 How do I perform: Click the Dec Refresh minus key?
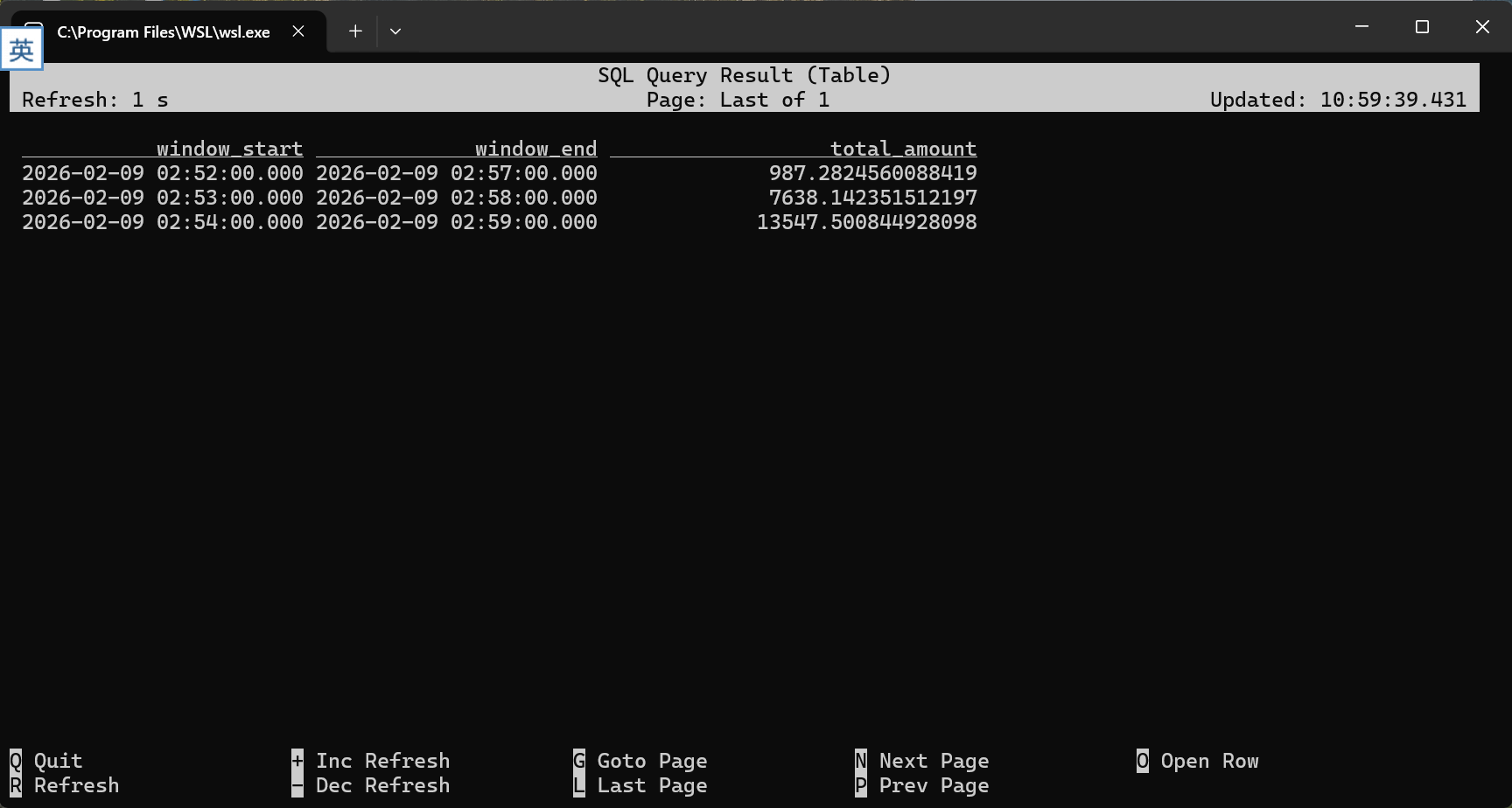(x=297, y=785)
